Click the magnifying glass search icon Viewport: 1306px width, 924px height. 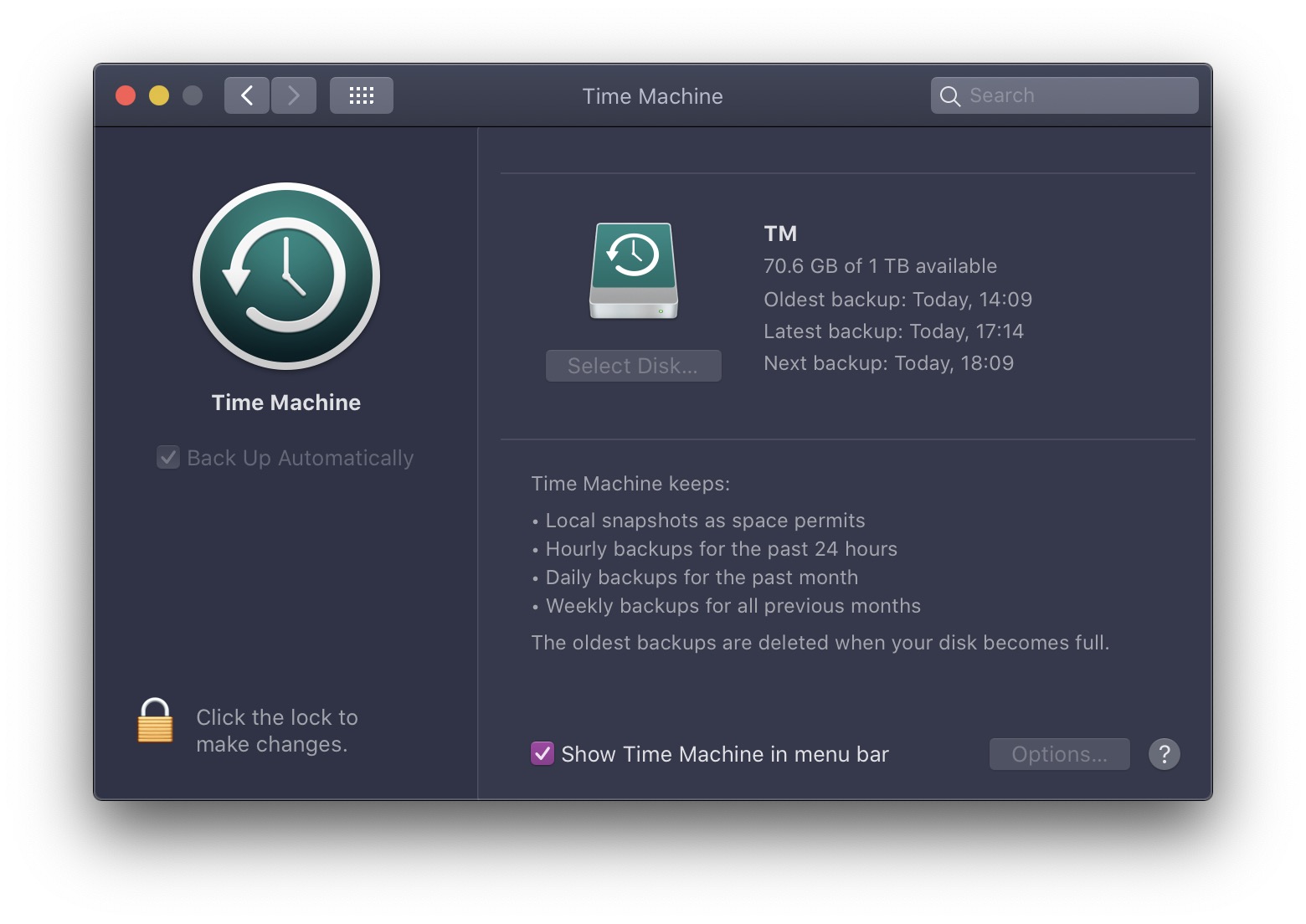pos(949,96)
